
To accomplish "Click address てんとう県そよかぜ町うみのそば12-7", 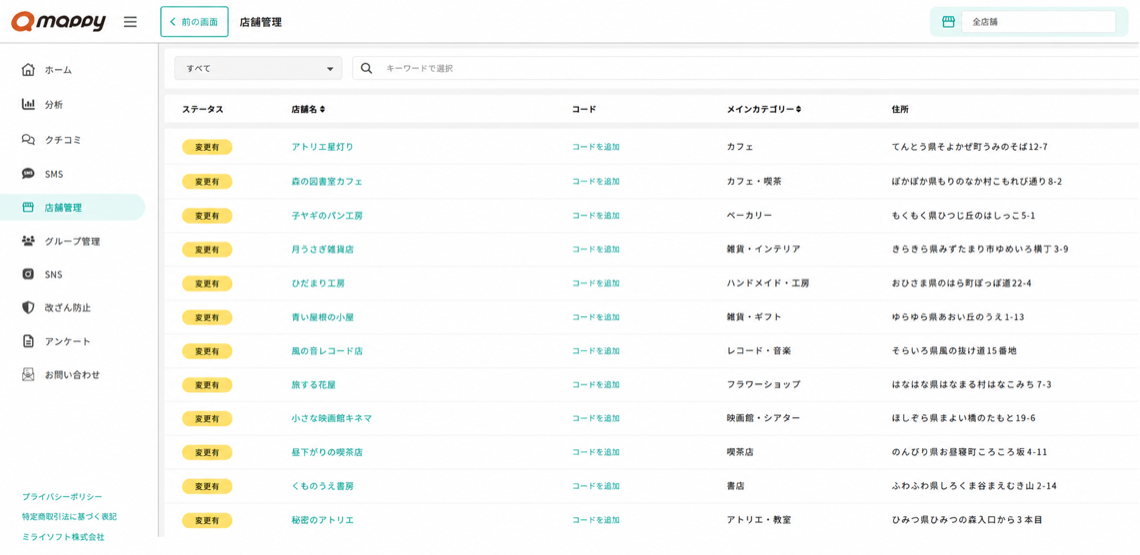I will [x=970, y=147].
